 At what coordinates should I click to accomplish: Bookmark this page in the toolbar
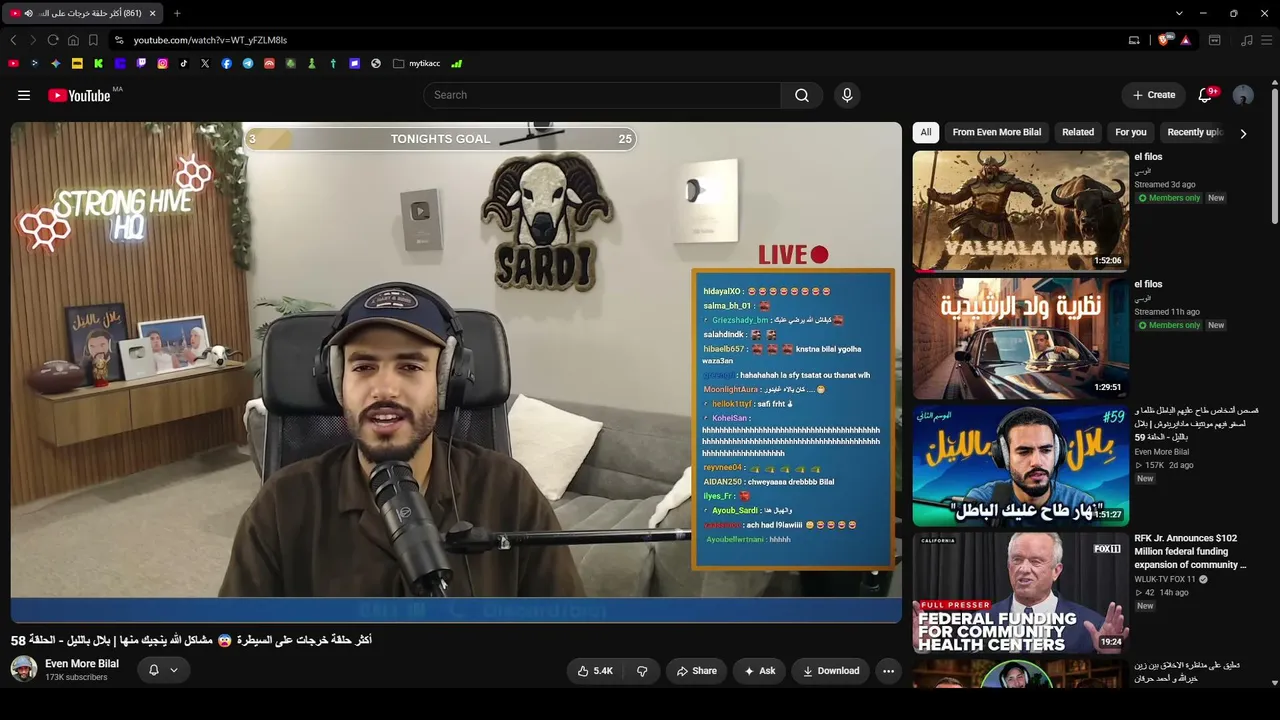point(93,40)
